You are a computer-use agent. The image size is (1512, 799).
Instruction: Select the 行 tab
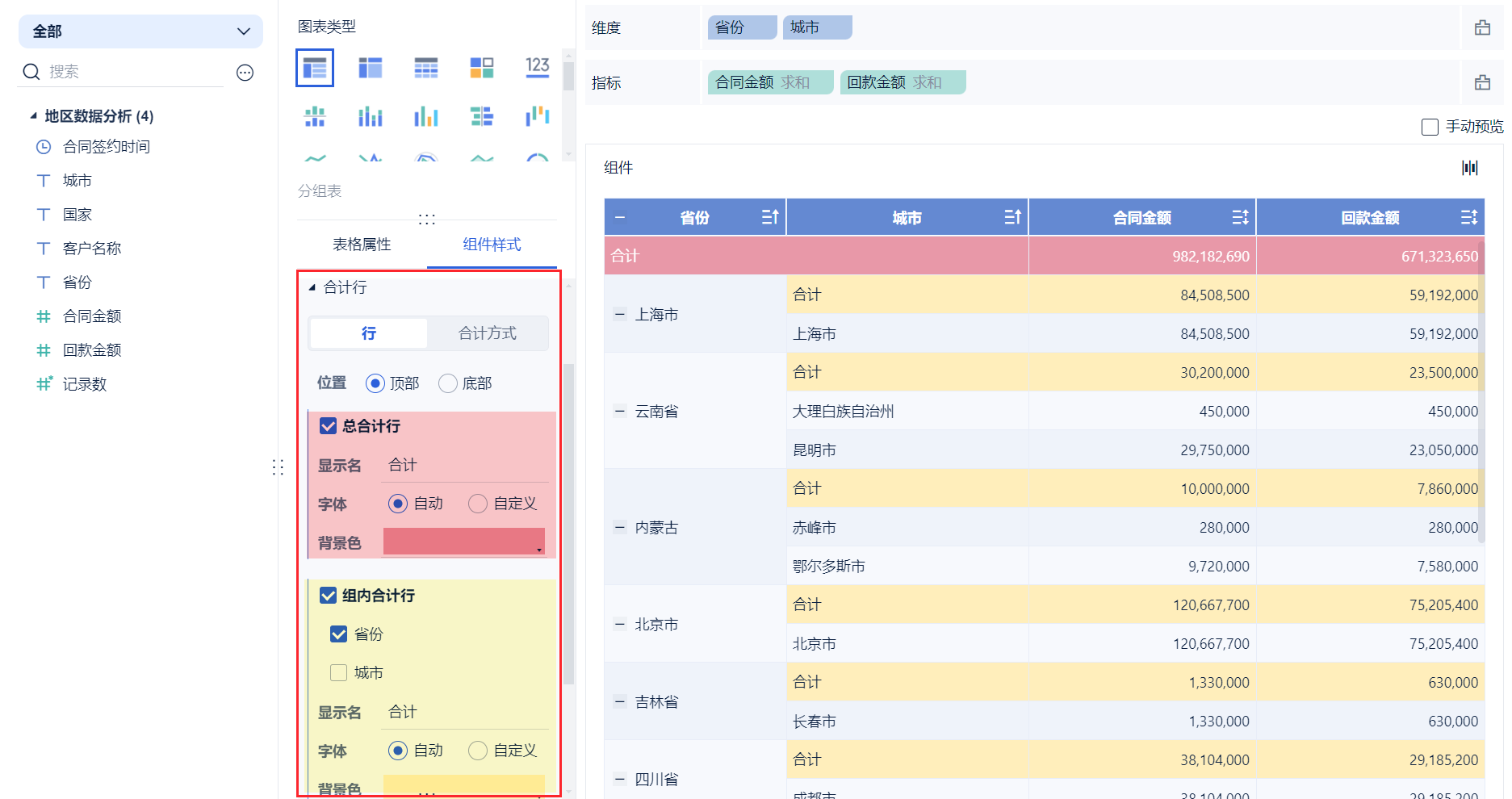[369, 333]
